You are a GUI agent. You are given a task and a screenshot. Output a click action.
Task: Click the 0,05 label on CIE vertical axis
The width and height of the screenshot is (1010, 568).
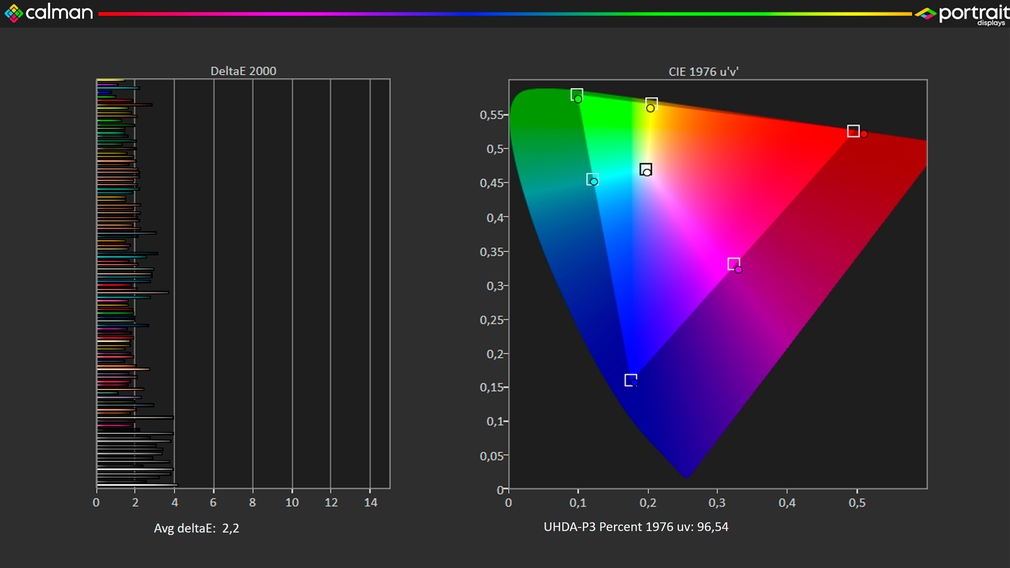click(491, 455)
